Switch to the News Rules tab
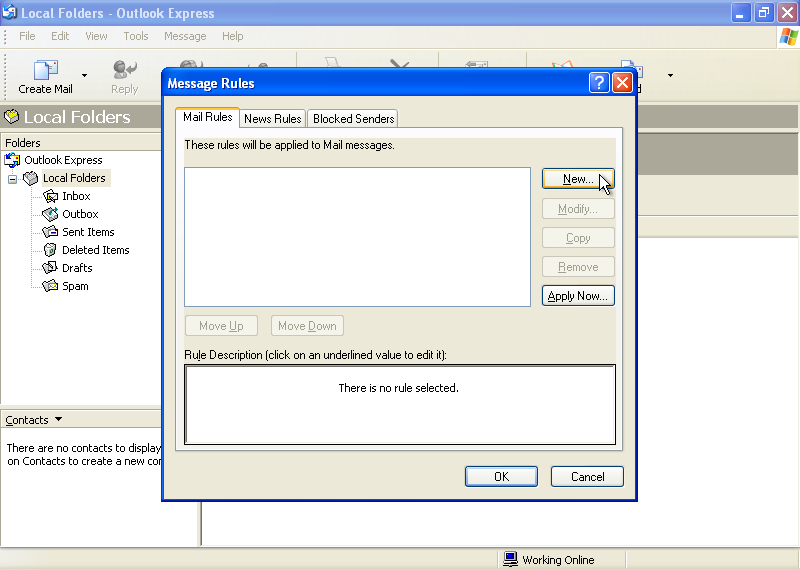The width and height of the screenshot is (800, 570). (x=272, y=119)
